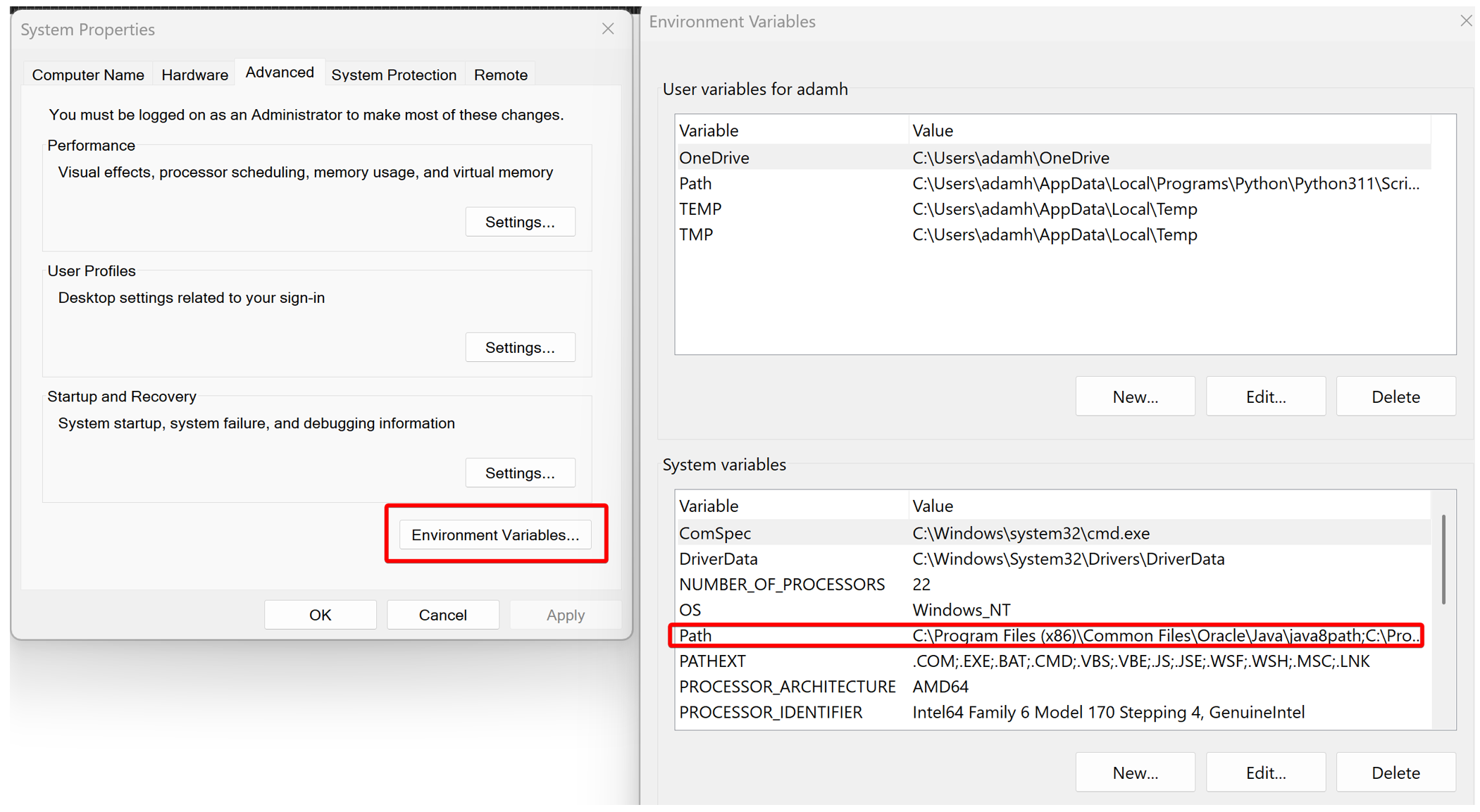
Task: Close the System Properties dialog
Action: 608,29
